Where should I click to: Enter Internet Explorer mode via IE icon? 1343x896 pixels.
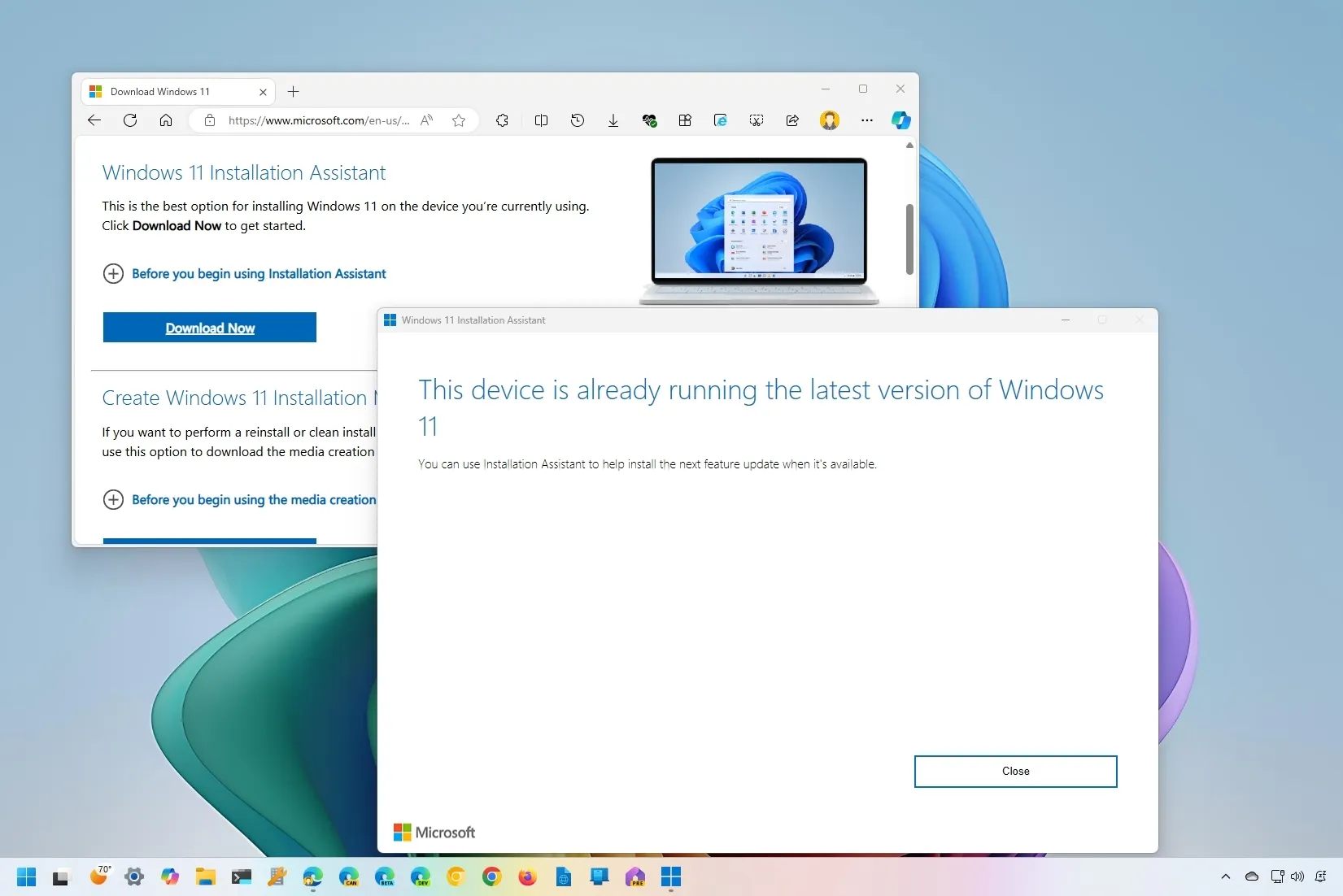pos(720,120)
